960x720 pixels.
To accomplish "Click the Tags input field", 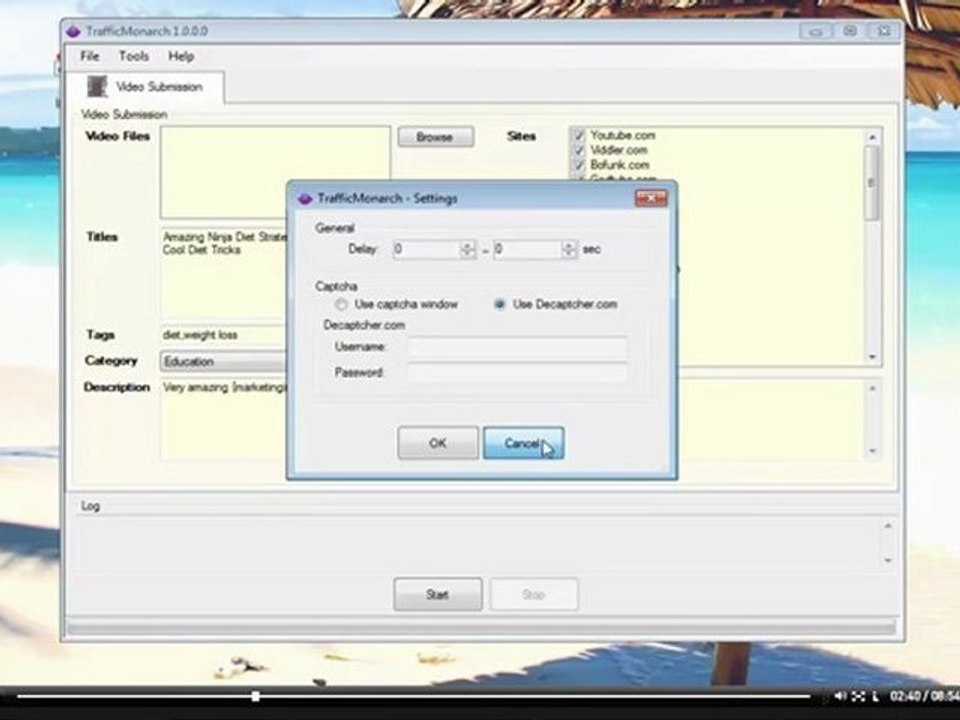I will pos(223,335).
